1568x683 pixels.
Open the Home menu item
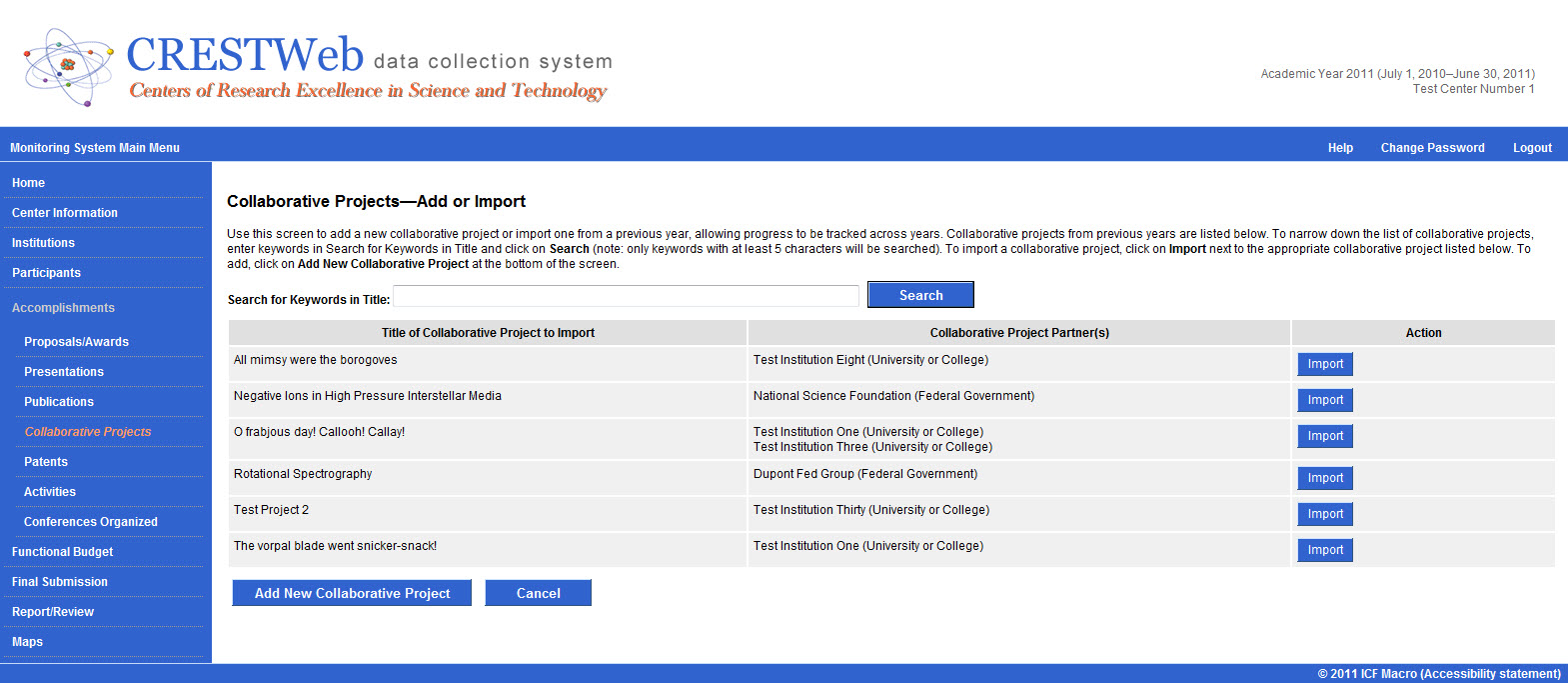click(28, 183)
